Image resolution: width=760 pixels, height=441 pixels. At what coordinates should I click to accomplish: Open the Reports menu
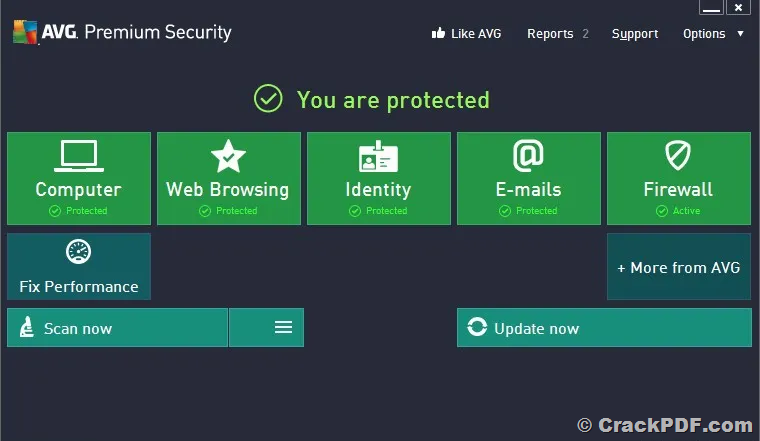pos(550,33)
